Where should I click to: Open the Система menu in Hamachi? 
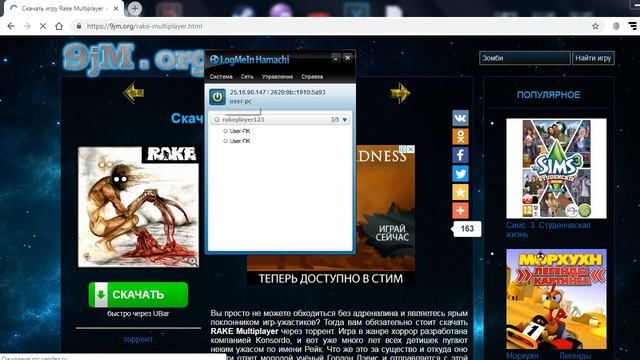click(221, 77)
